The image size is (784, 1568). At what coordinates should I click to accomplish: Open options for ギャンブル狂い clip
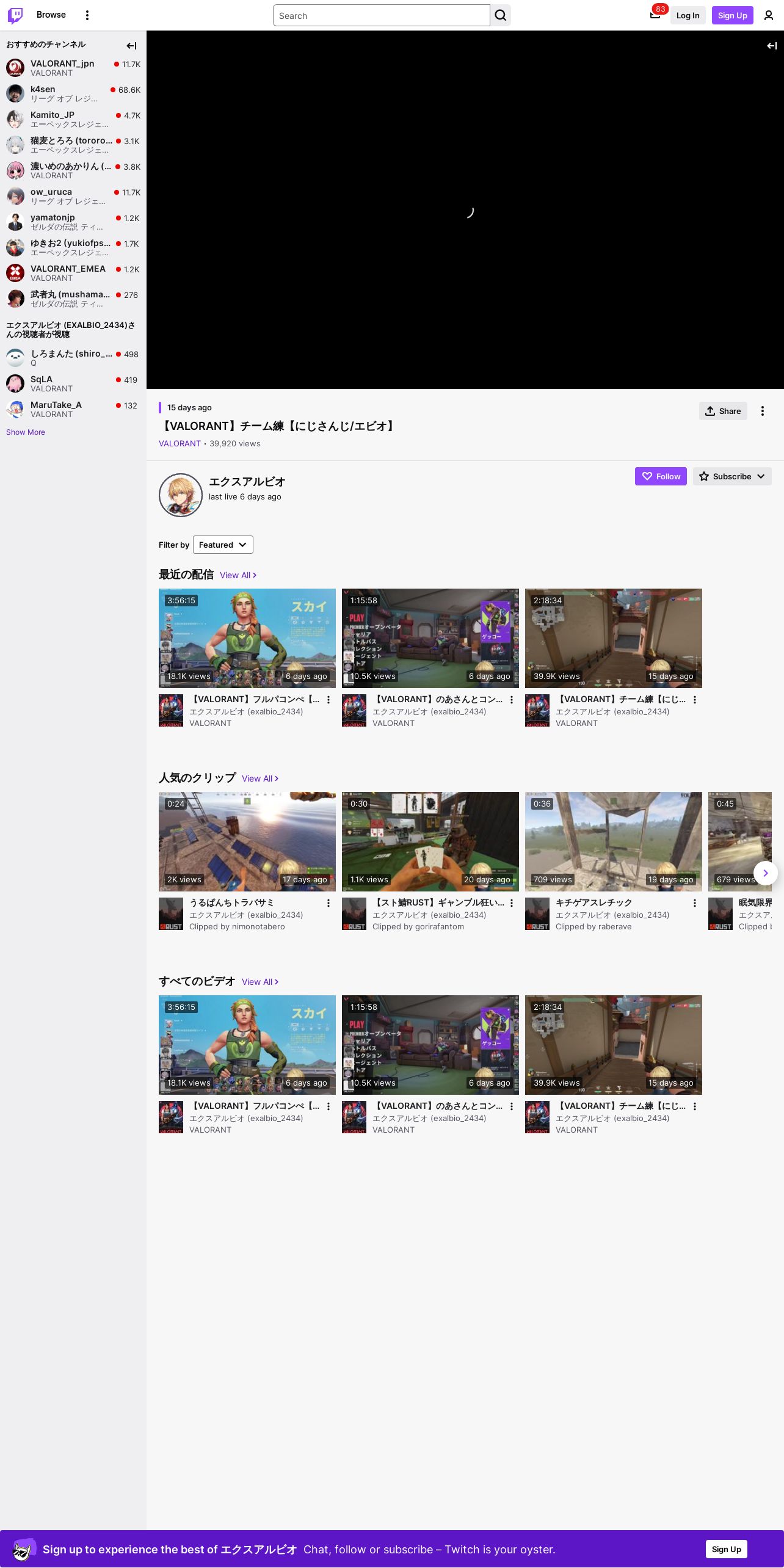[512, 903]
